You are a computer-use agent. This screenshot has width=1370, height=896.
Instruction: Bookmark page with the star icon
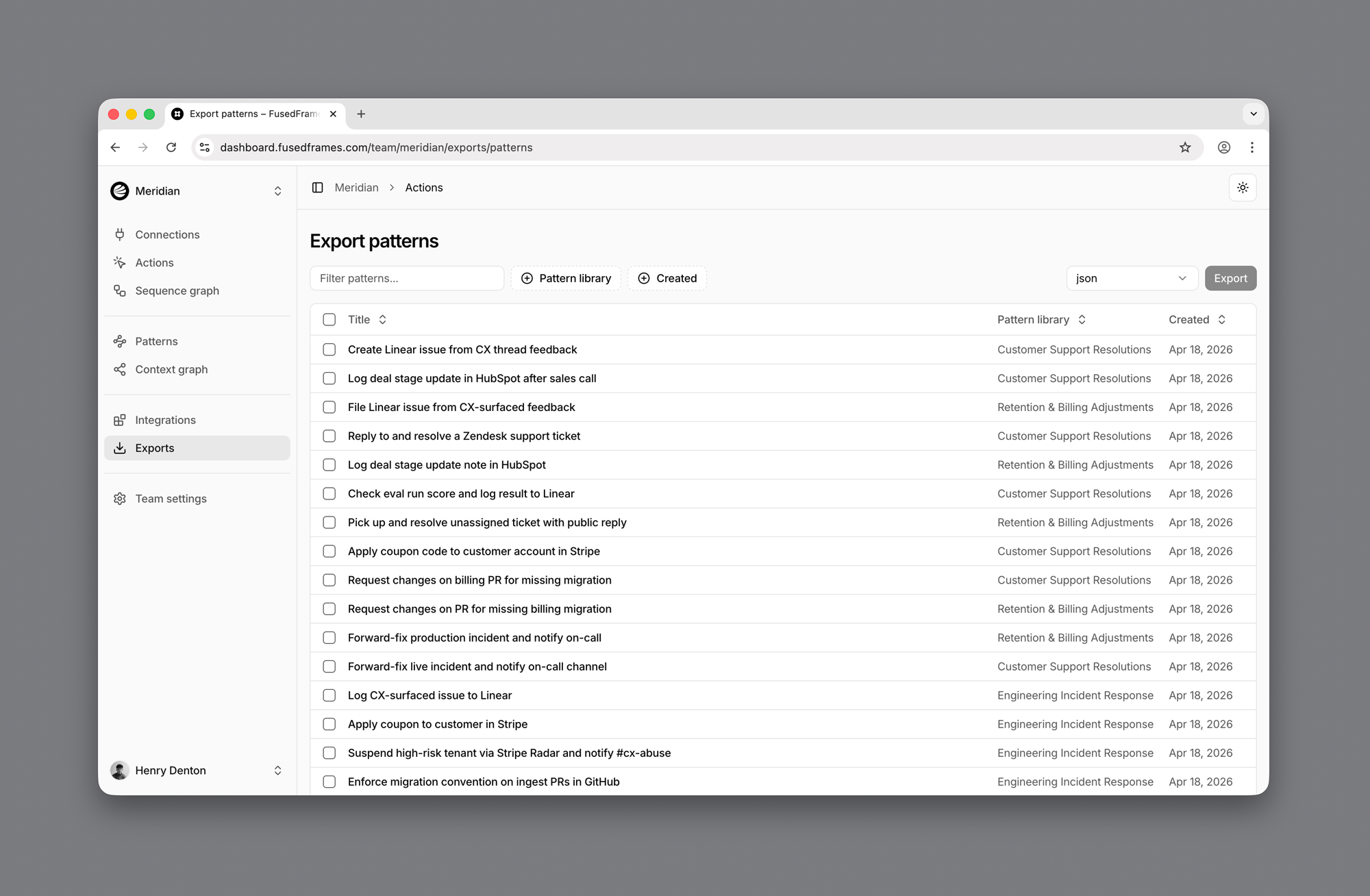pyautogui.click(x=1185, y=147)
